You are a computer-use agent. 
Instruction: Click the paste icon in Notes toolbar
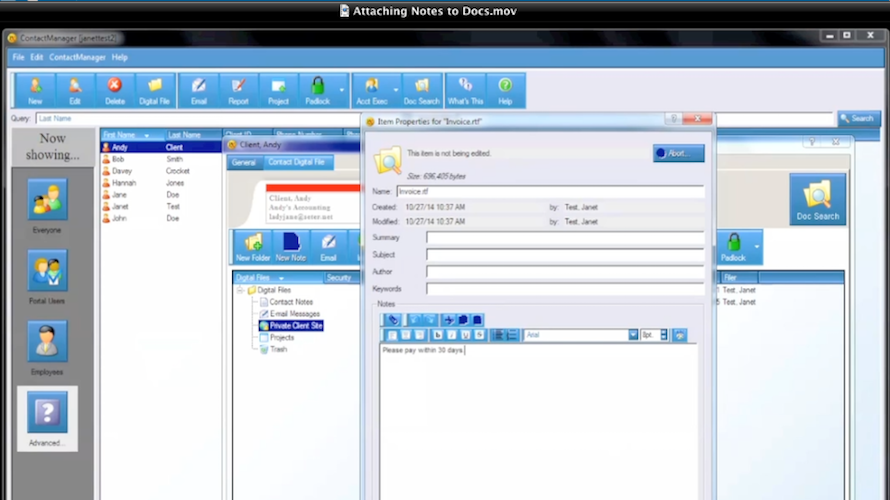coord(477,320)
